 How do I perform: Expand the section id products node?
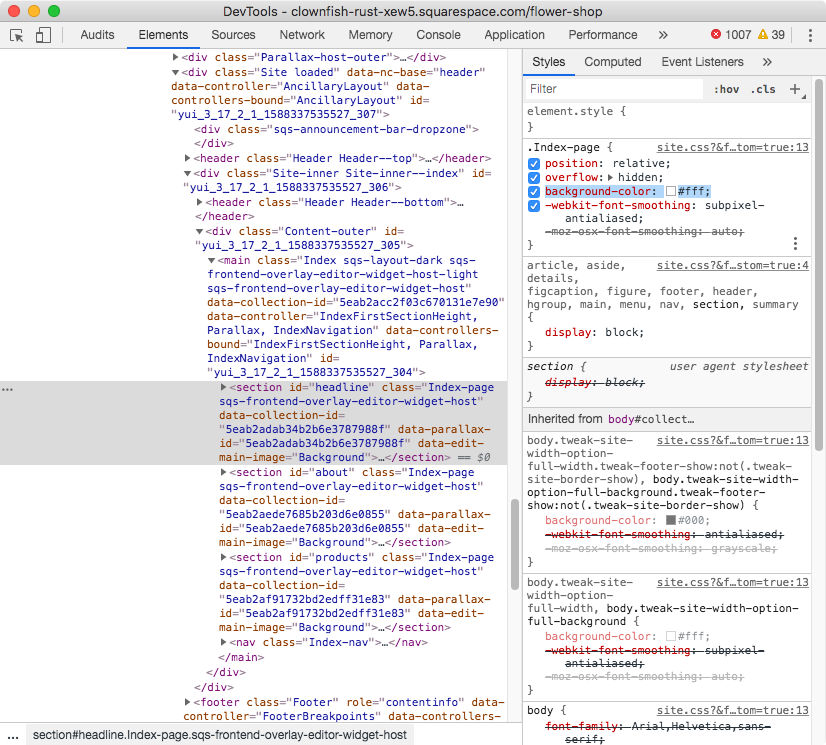coord(223,557)
